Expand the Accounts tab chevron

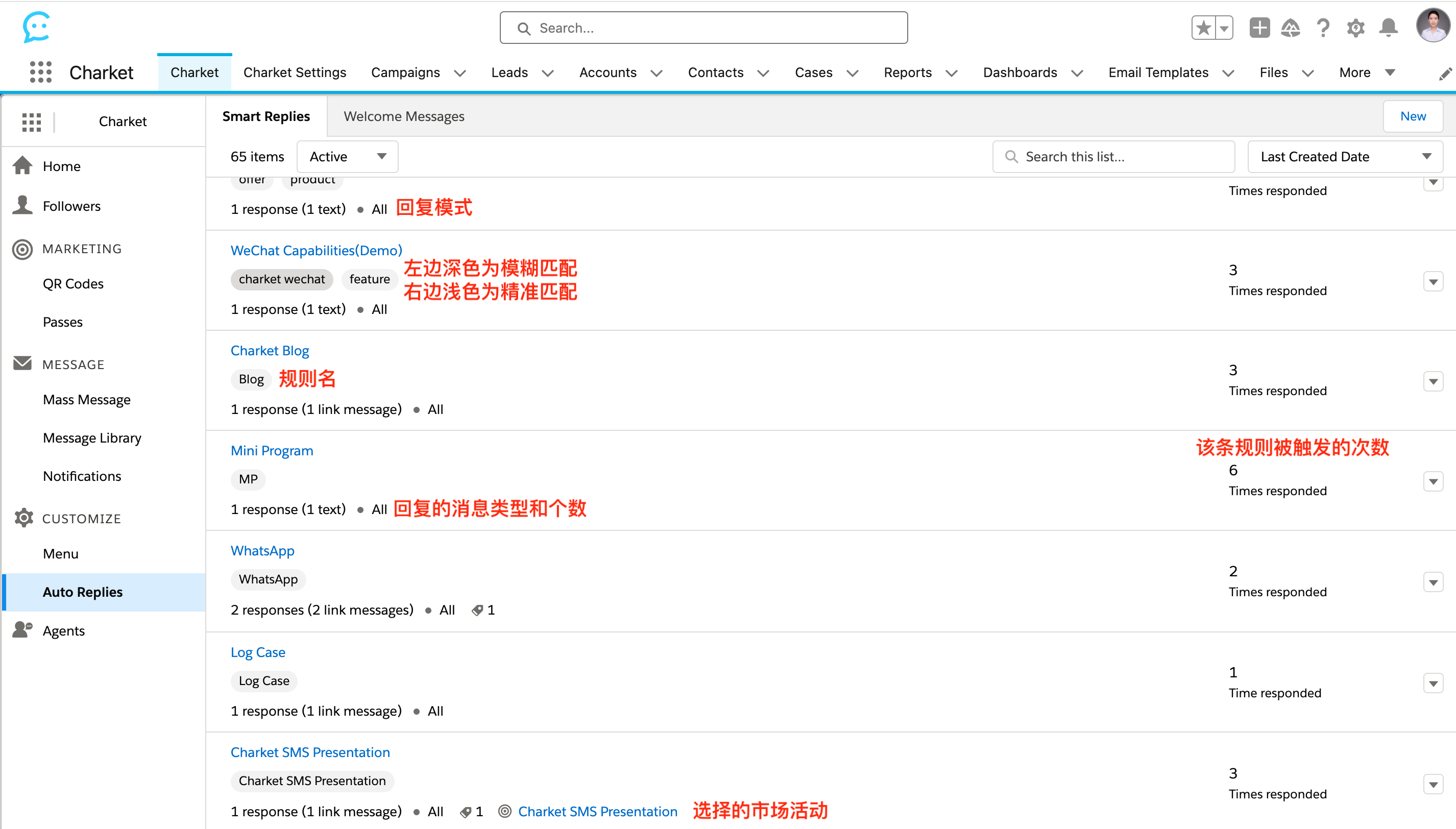[x=656, y=74]
